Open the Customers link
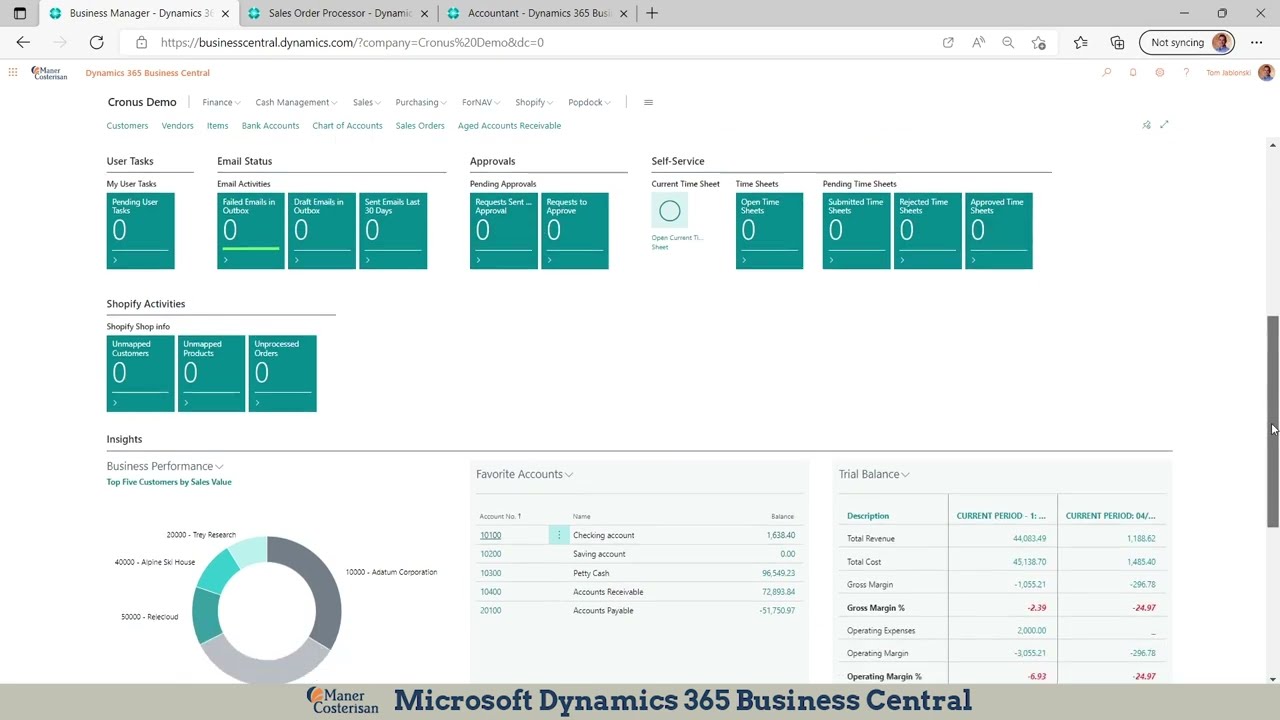Screen dimensions: 1280x720 [127, 126]
